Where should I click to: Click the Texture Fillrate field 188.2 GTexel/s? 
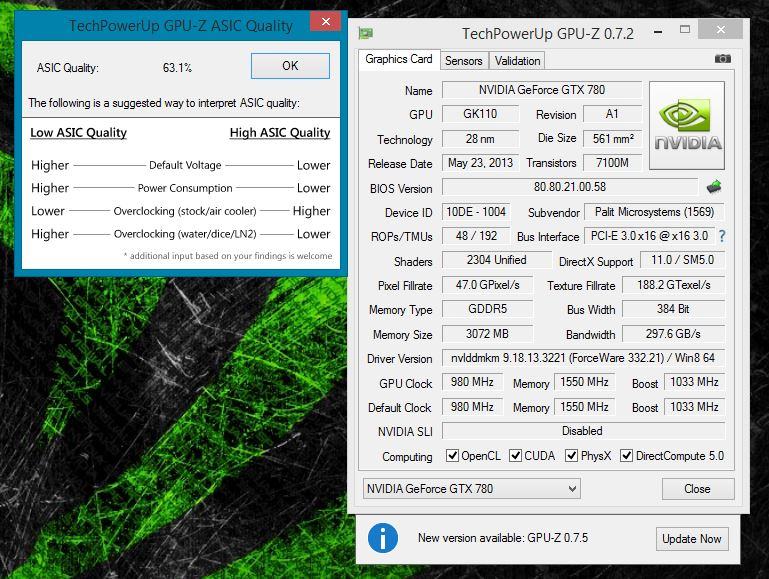coord(673,285)
